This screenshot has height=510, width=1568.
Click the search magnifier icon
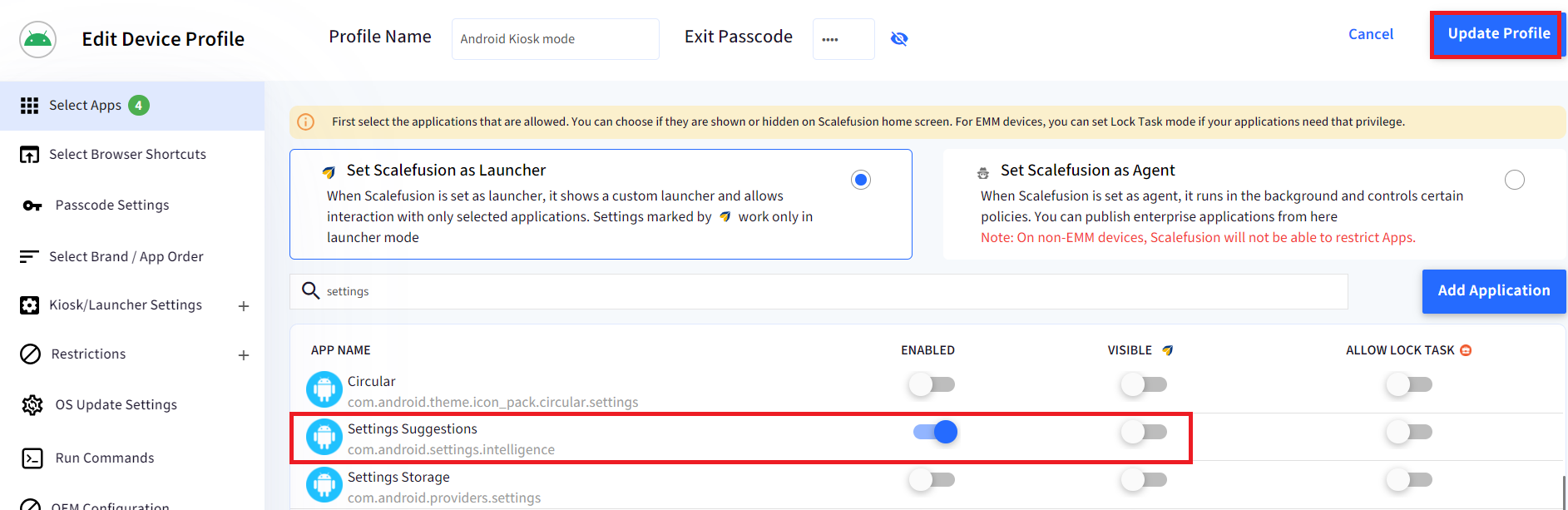[x=310, y=290]
